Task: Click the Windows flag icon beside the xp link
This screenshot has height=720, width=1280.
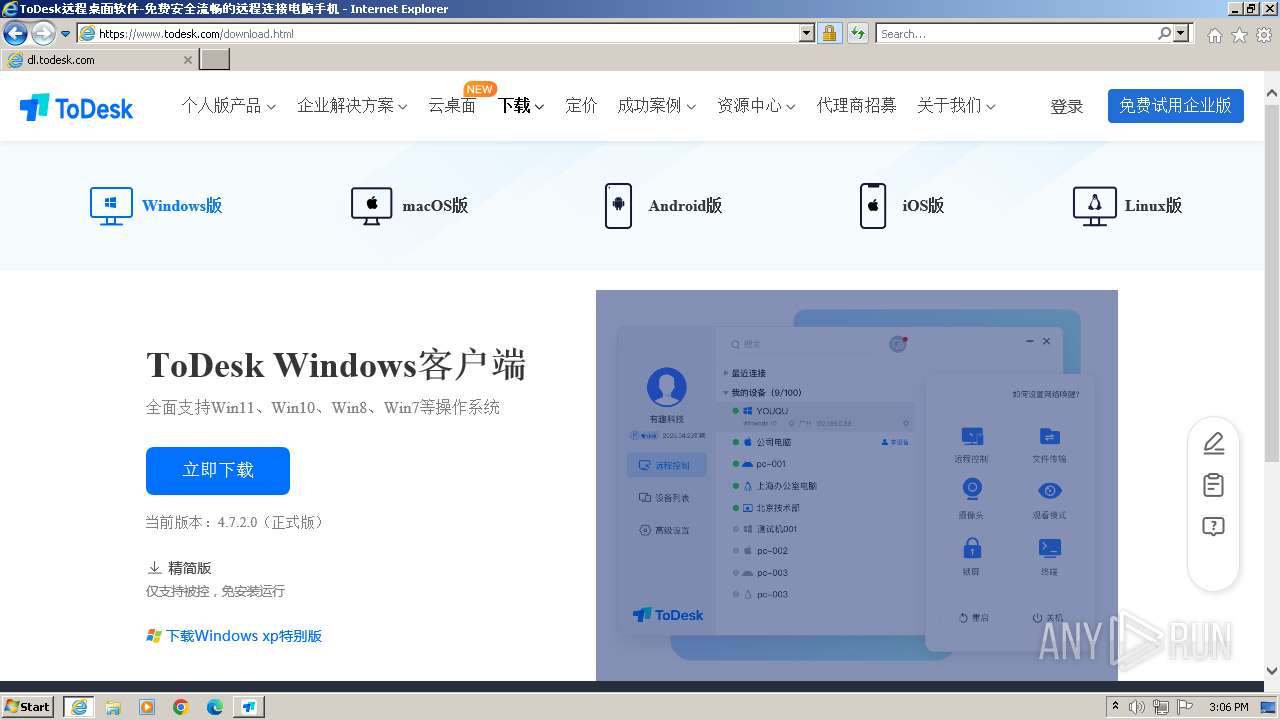Action: 153,636
